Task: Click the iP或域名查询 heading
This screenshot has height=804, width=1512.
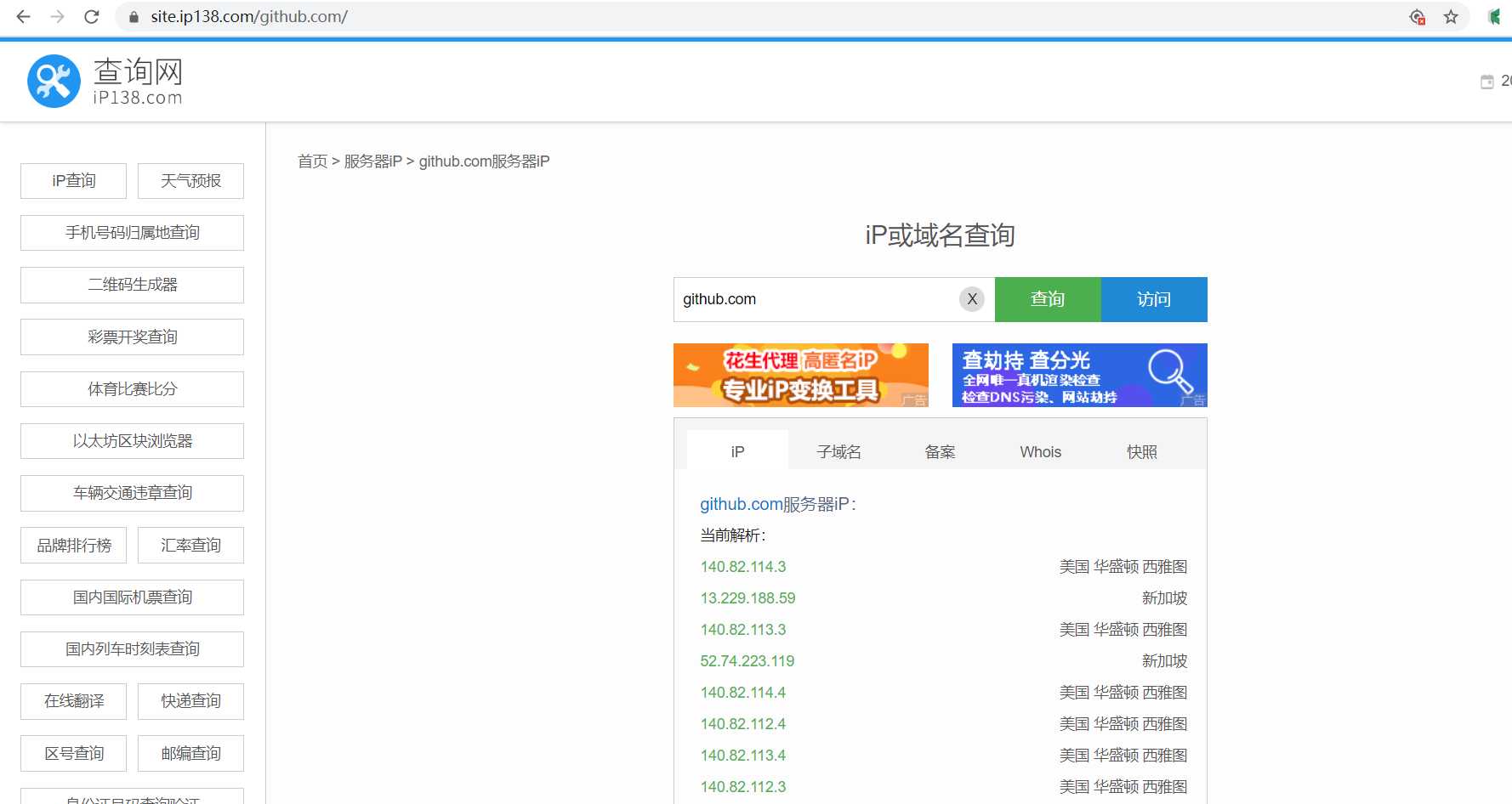Action: pyautogui.click(x=940, y=235)
